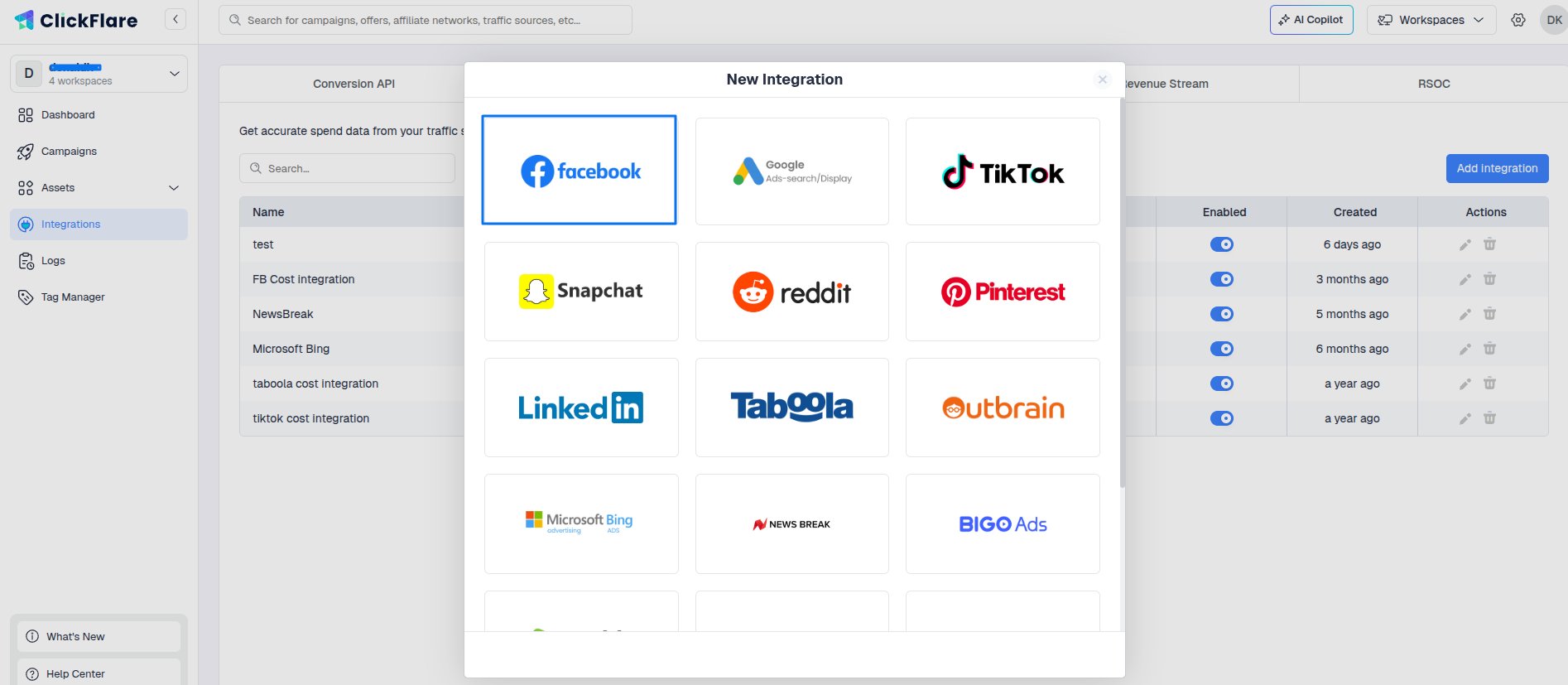Screen dimensions: 1568x685
Task: Toggle enabled switch for test integration
Action: click(1222, 244)
